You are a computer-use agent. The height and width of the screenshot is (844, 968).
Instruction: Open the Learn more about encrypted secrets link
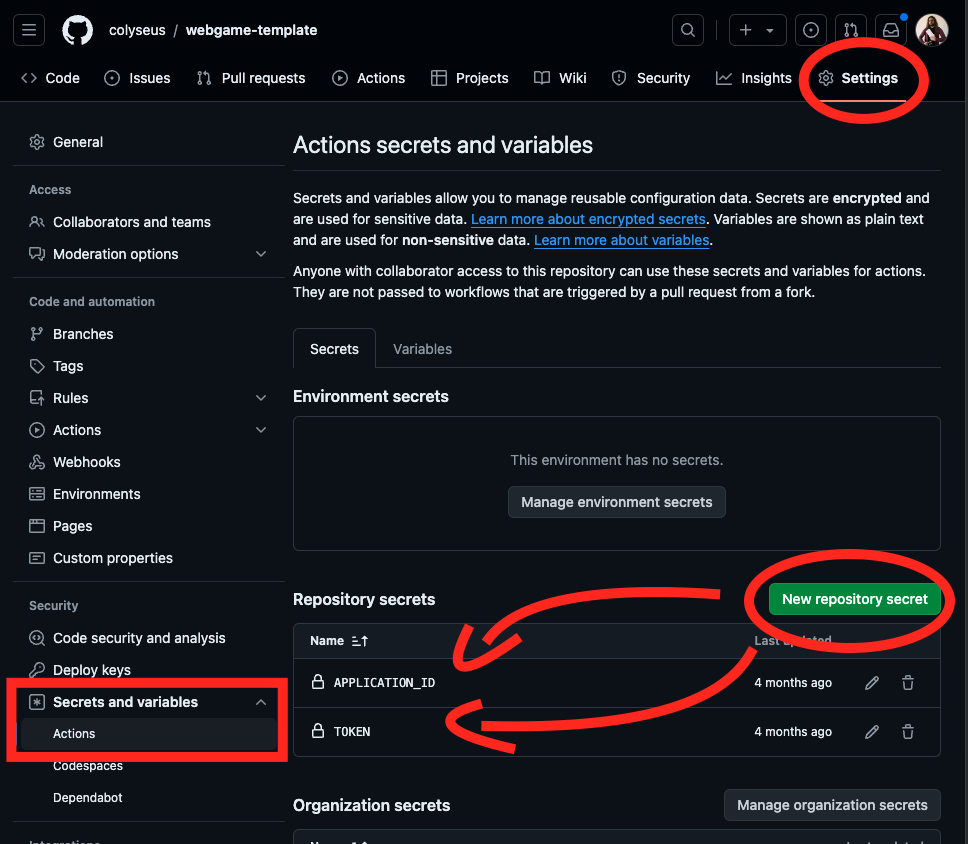(x=588, y=218)
